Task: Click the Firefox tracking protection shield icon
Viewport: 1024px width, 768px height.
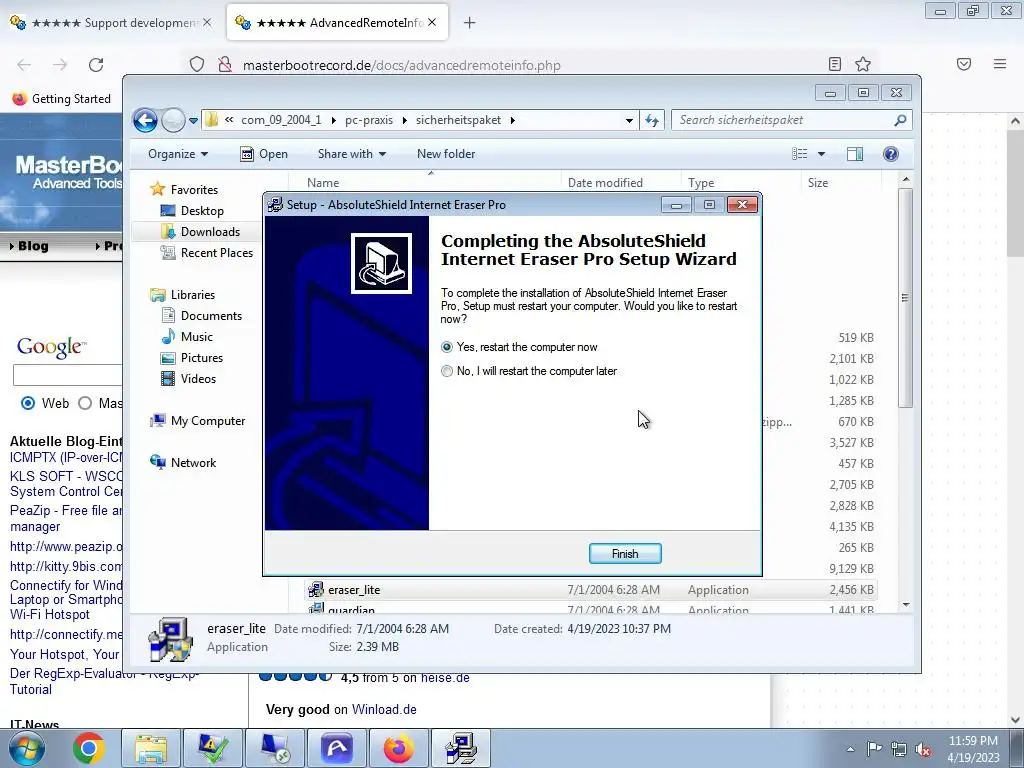Action: (197, 65)
